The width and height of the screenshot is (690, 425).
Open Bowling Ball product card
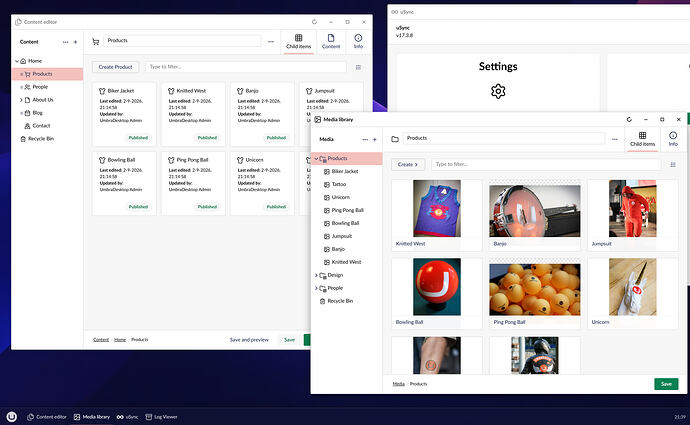click(124, 183)
